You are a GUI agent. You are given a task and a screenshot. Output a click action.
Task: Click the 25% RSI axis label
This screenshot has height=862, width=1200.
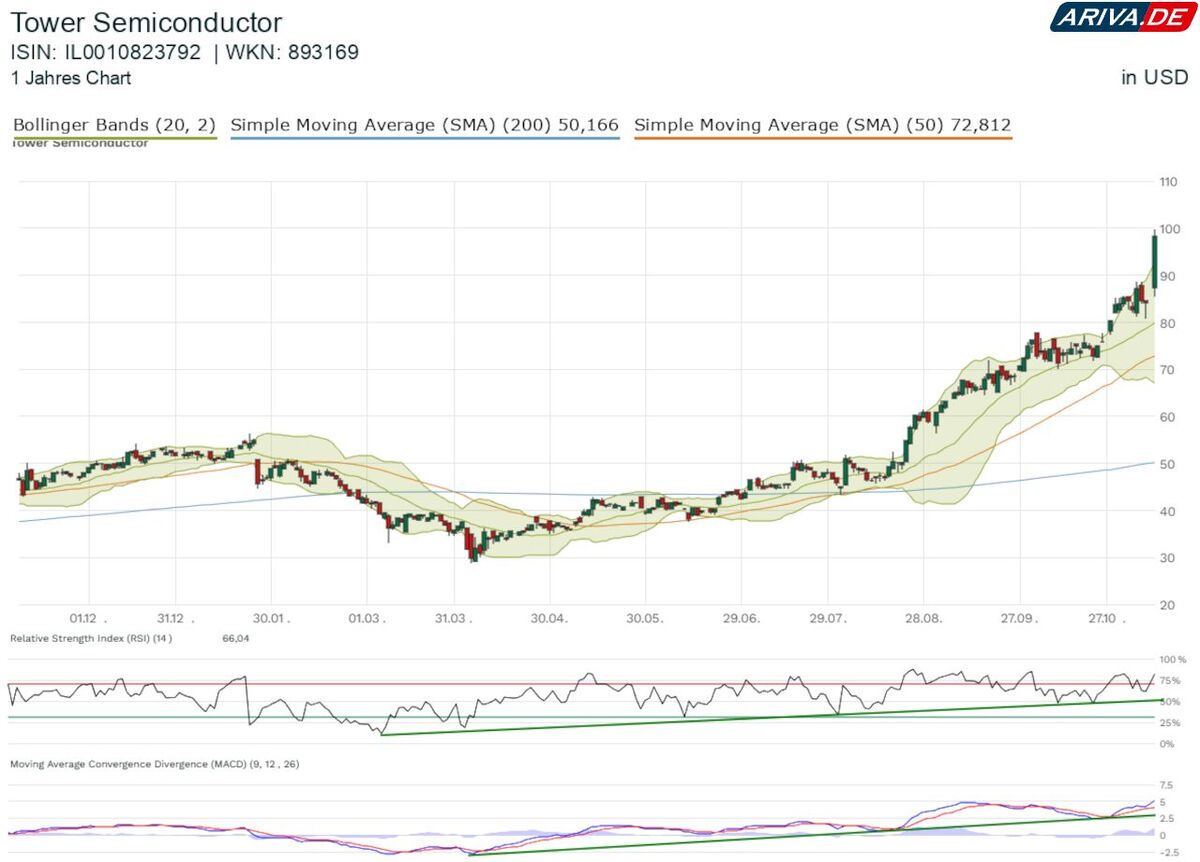click(x=1172, y=723)
